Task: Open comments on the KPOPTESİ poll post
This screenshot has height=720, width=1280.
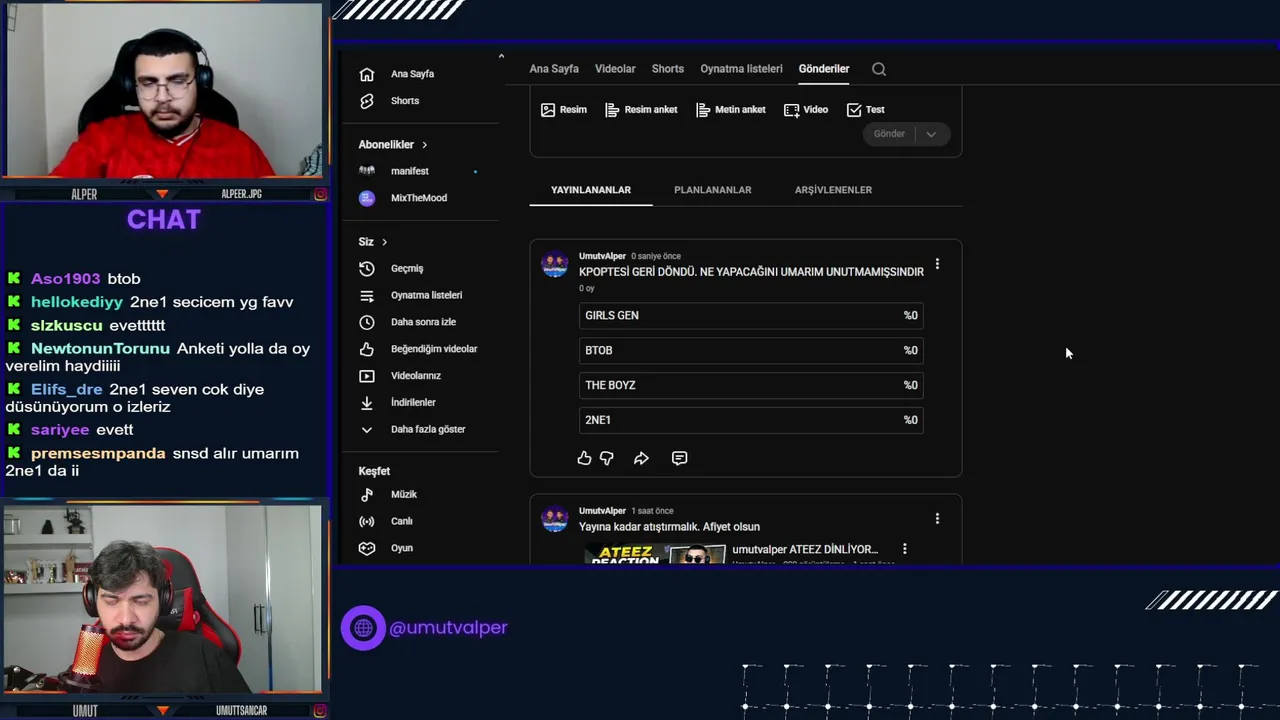Action: point(680,458)
